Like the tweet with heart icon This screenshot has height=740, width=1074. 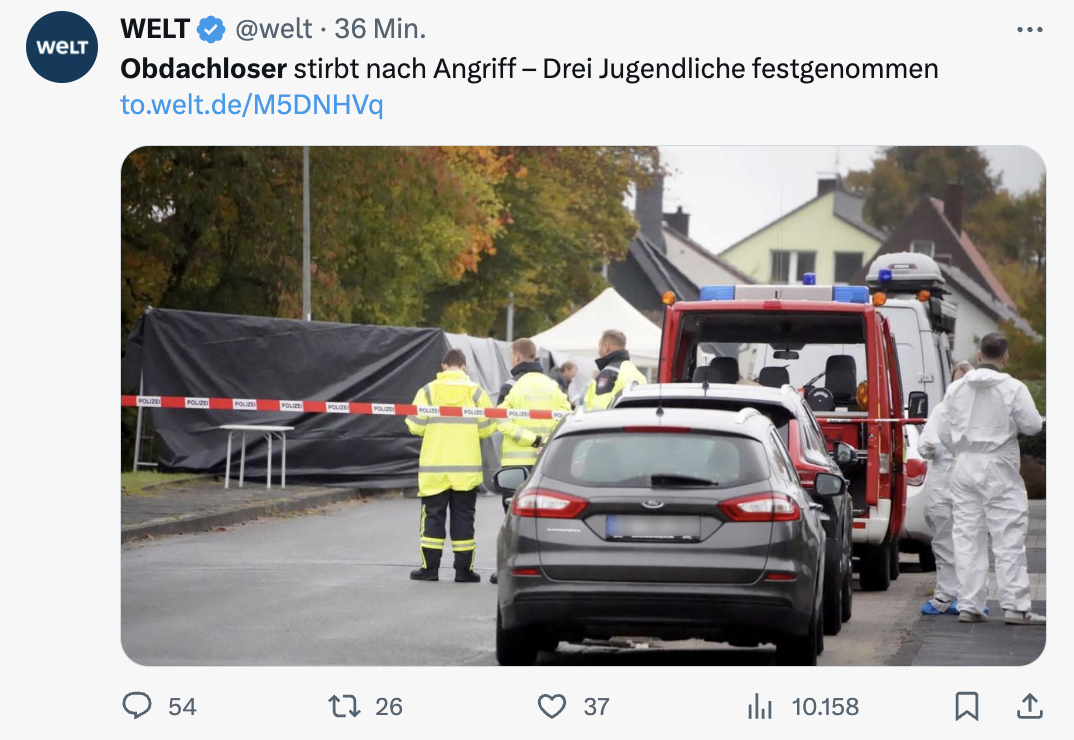click(x=552, y=706)
